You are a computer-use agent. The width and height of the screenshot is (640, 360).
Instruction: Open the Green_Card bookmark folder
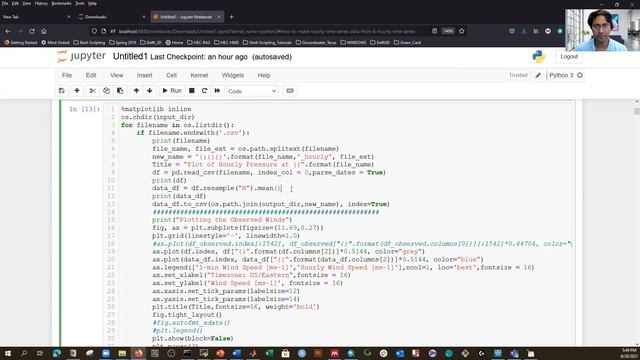[x=407, y=42]
